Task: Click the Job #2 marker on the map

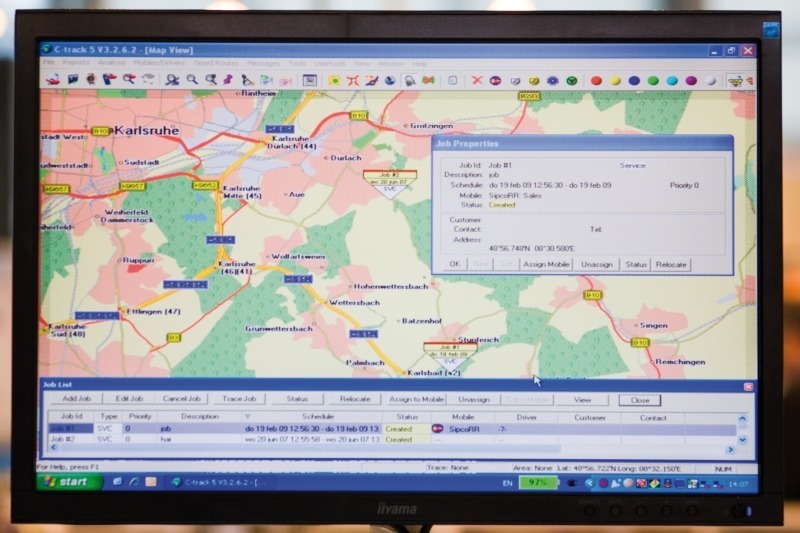Action: tap(390, 184)
